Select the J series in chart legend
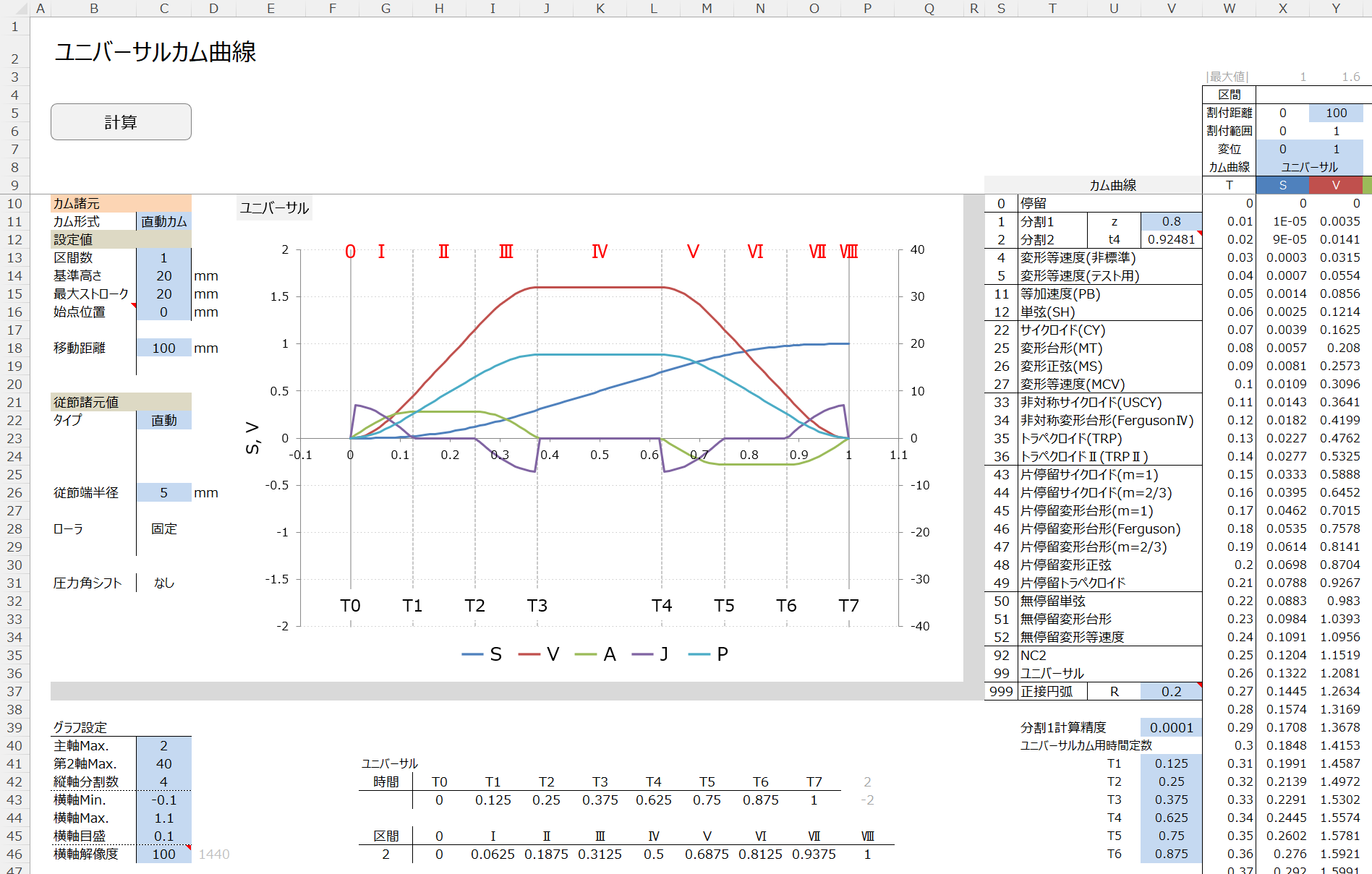Viewport: 1372px width, 874px height. (x=651, y=655)
